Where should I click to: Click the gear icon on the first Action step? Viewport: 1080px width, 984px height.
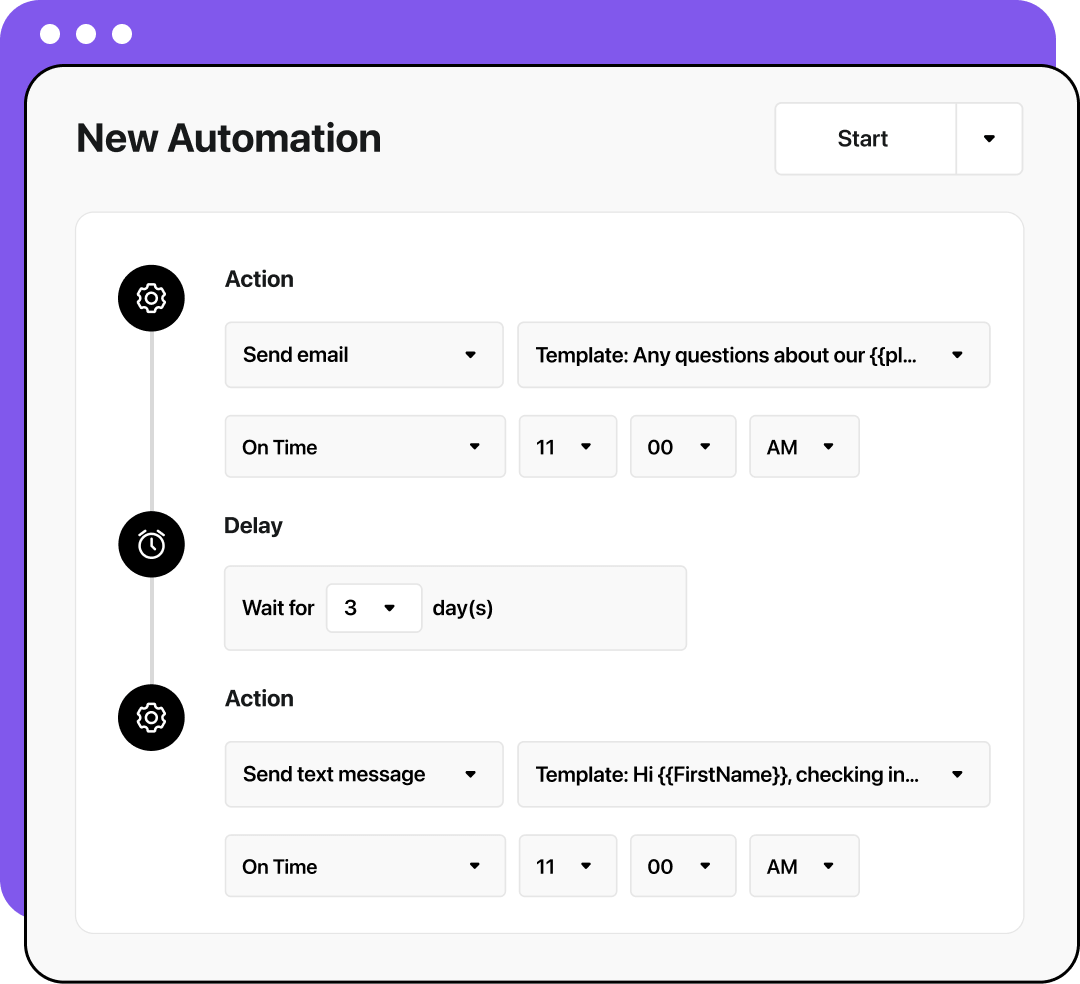(x=151, y=297)
